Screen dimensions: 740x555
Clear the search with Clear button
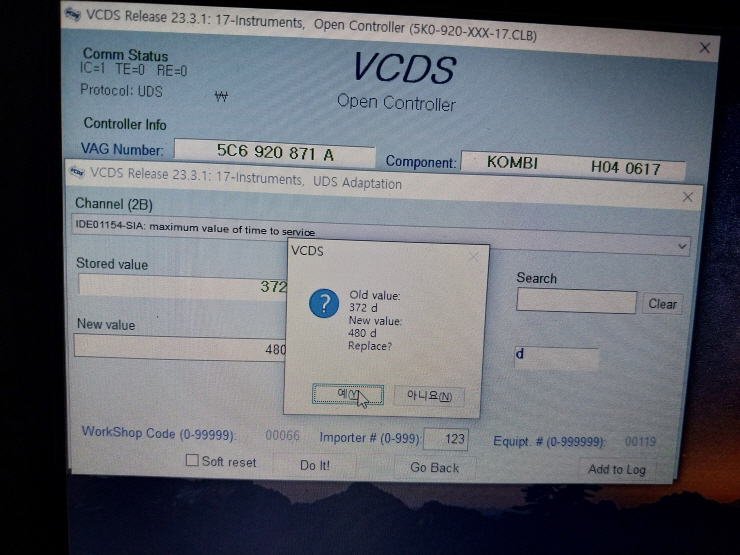click(x=662, y=304)
